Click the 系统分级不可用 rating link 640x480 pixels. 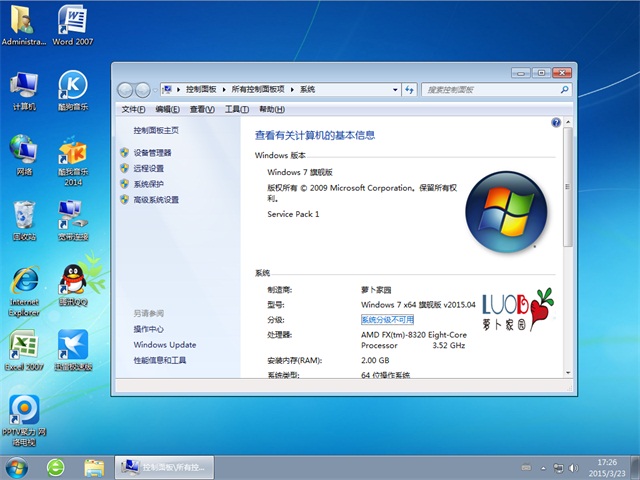click(387, 320)
